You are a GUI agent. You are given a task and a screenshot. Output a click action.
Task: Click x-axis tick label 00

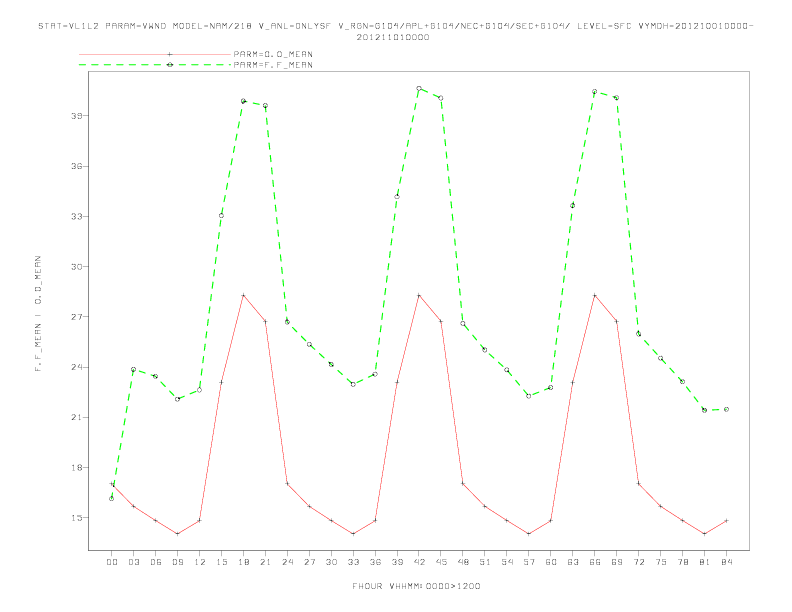[112, 562]
